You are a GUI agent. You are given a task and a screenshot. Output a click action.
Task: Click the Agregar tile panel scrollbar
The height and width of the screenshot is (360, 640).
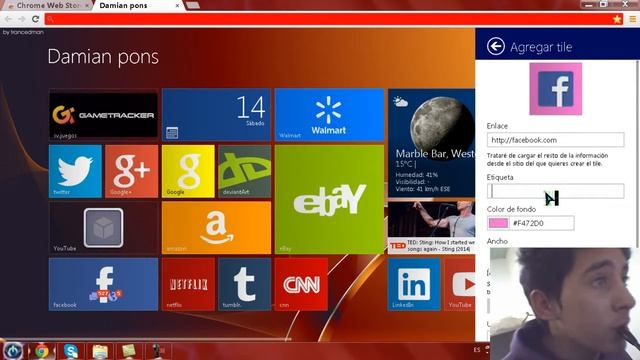pos(637,153)
